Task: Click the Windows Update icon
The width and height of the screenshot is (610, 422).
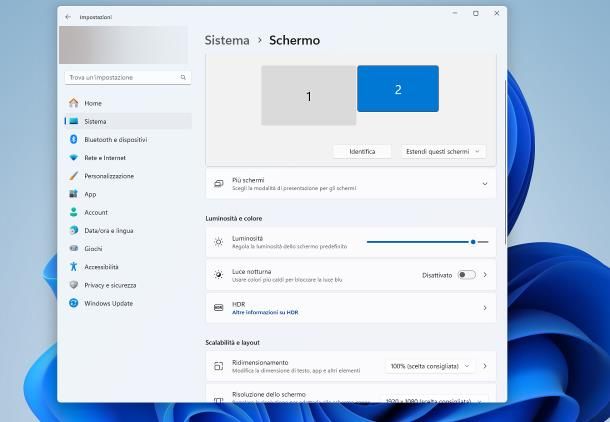Action: [x=74, y=303]
